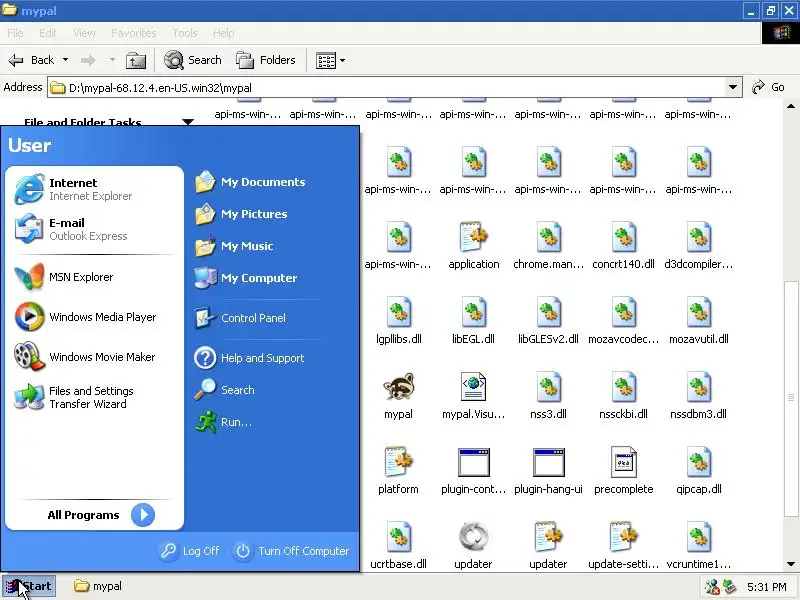800x600 pixels.
Task: Select the application configuration file
Action: (x=473, y=246)
